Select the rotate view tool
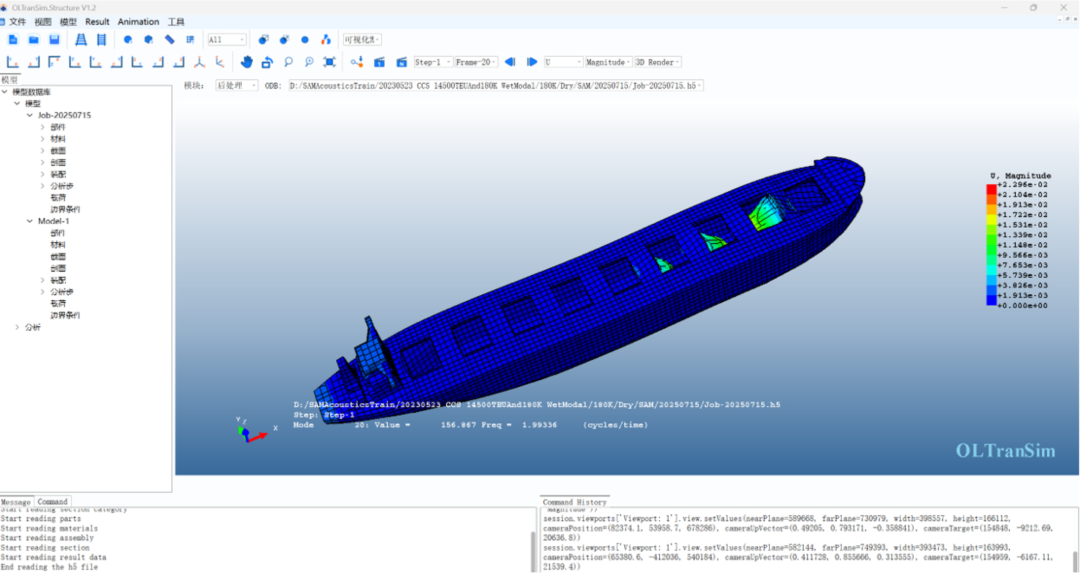 (x=267, y=62)
